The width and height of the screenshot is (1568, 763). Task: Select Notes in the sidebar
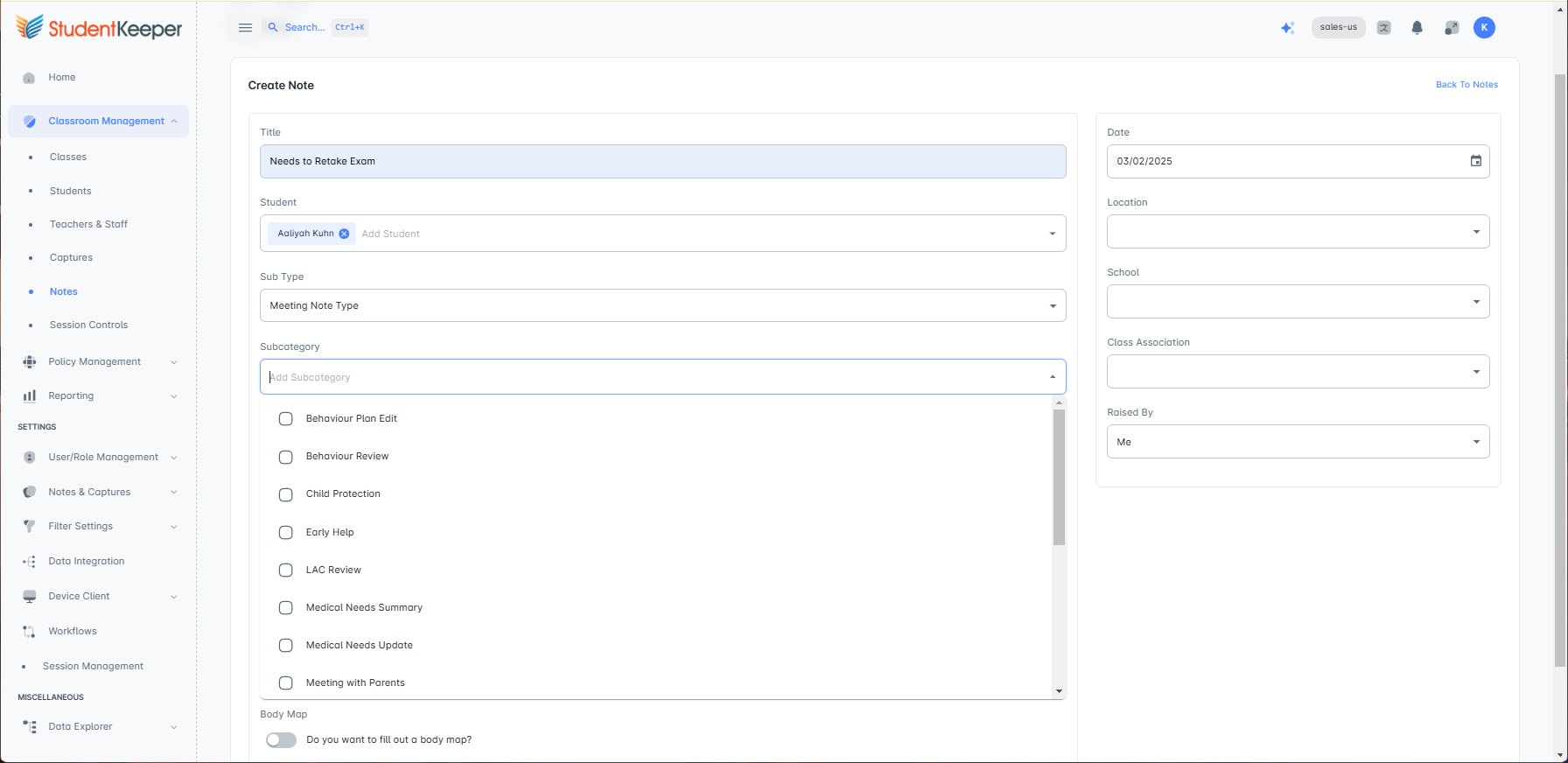[x=64, y=292]
